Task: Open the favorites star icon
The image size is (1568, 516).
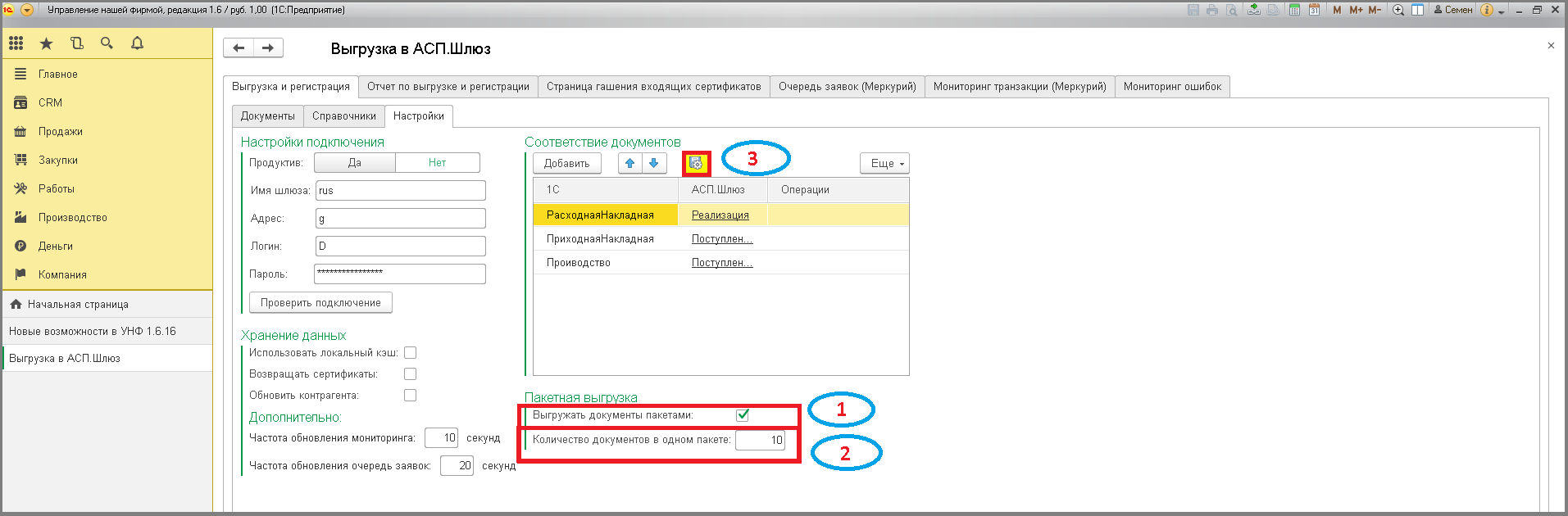Action: [x=46, y=43]
